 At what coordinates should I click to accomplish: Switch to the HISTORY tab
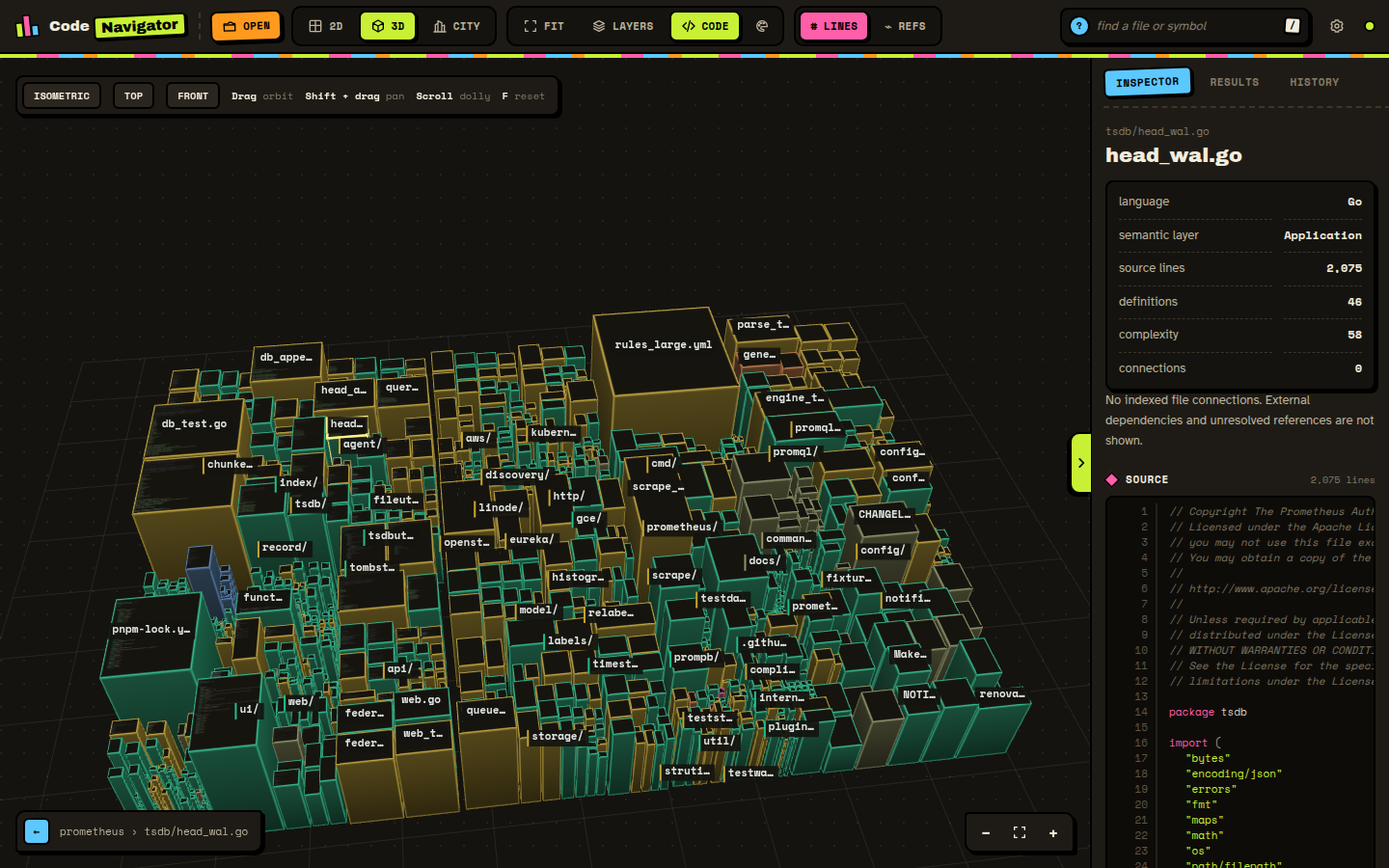1314,82
